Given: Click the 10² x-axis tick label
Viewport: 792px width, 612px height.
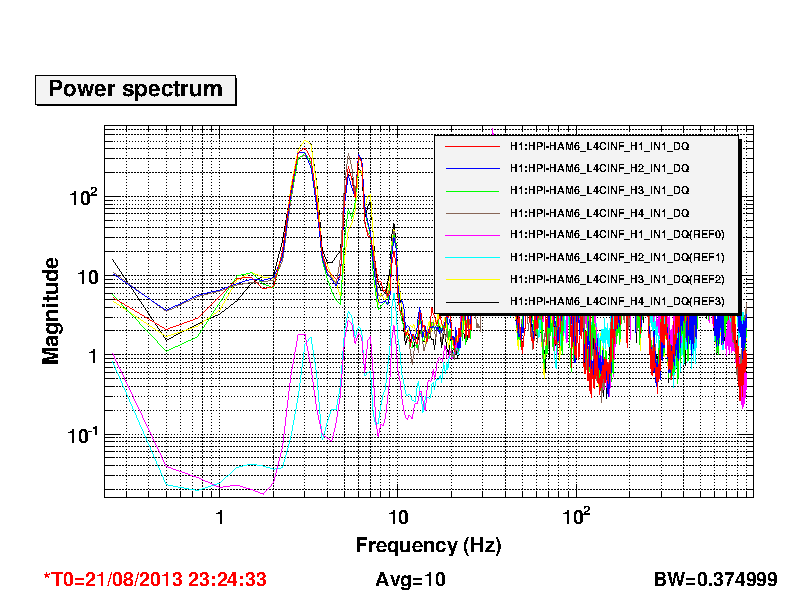Looking at the screenshot, I should (x=576, y=517).
